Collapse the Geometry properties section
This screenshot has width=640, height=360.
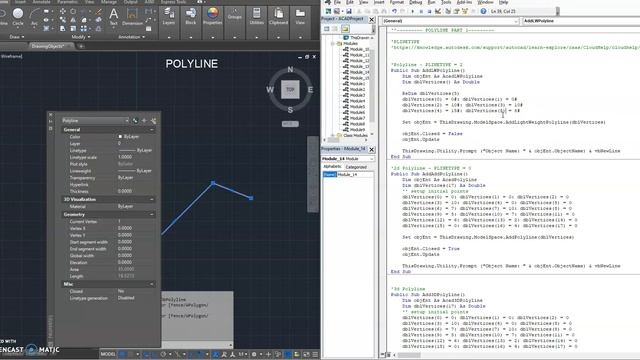152,215
